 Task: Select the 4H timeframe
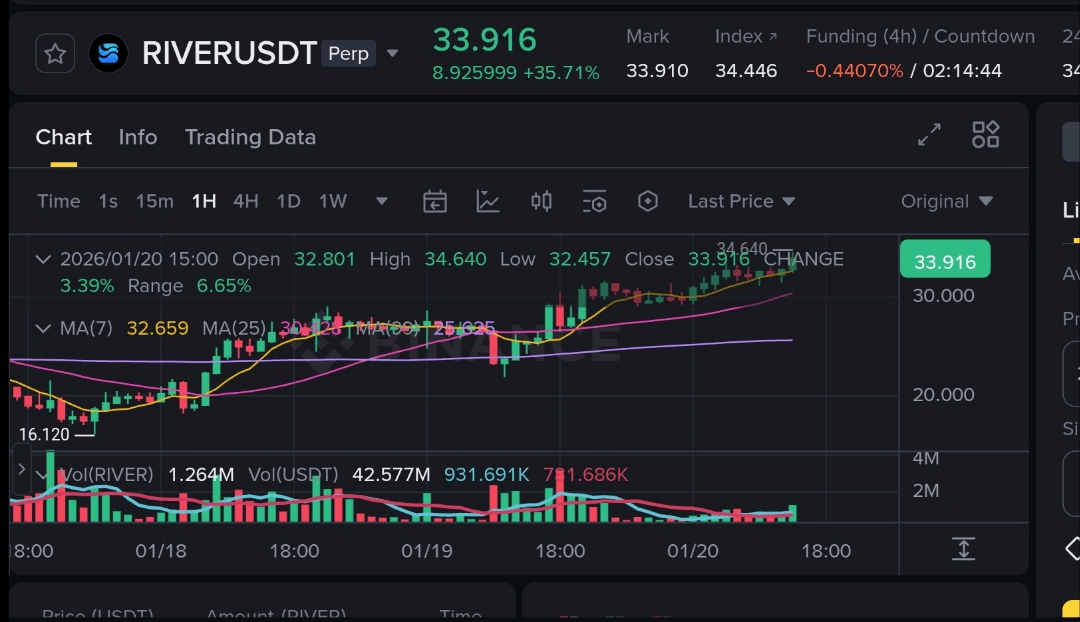pos(246,201)
